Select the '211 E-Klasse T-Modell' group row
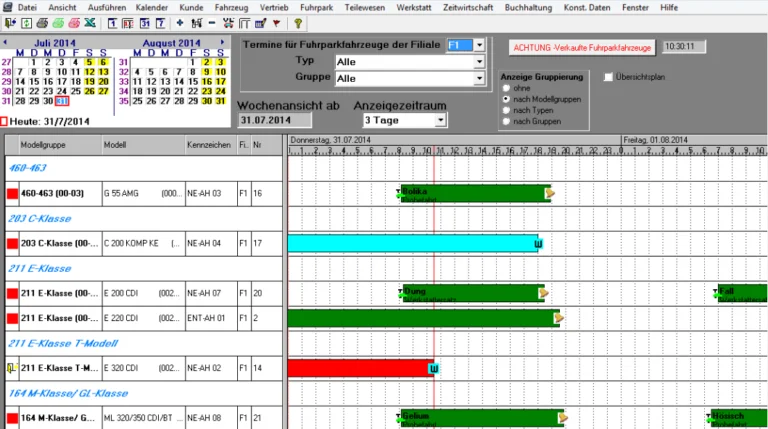 pyautogui.click(x=144, y=343)
